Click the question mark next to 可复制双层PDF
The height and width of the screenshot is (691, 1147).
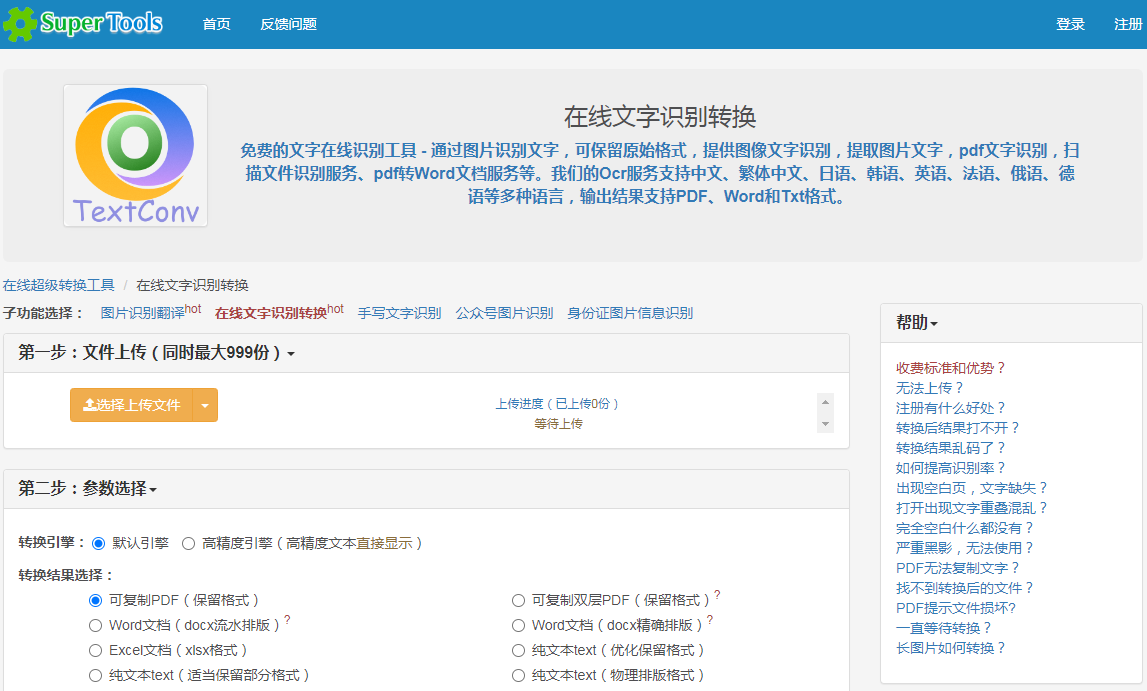716,592
